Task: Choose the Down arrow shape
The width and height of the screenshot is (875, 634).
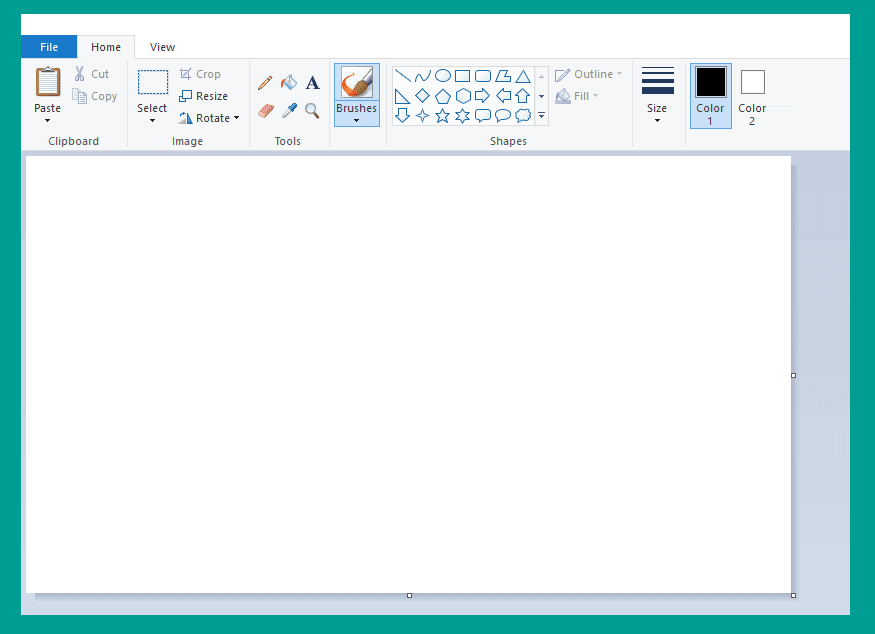Action: tap(402, 116)
